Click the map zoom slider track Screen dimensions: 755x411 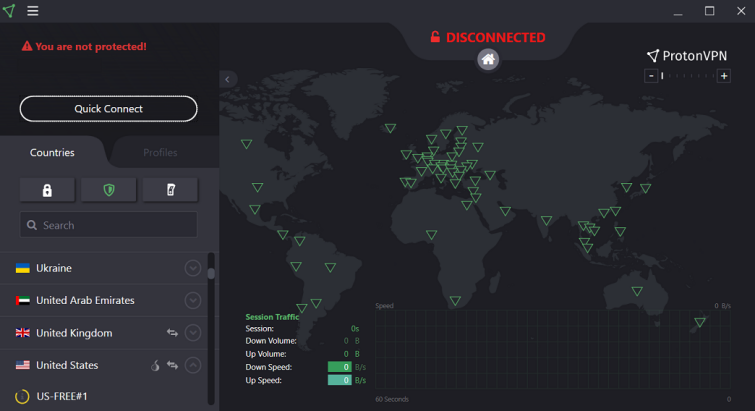point(688,76)
